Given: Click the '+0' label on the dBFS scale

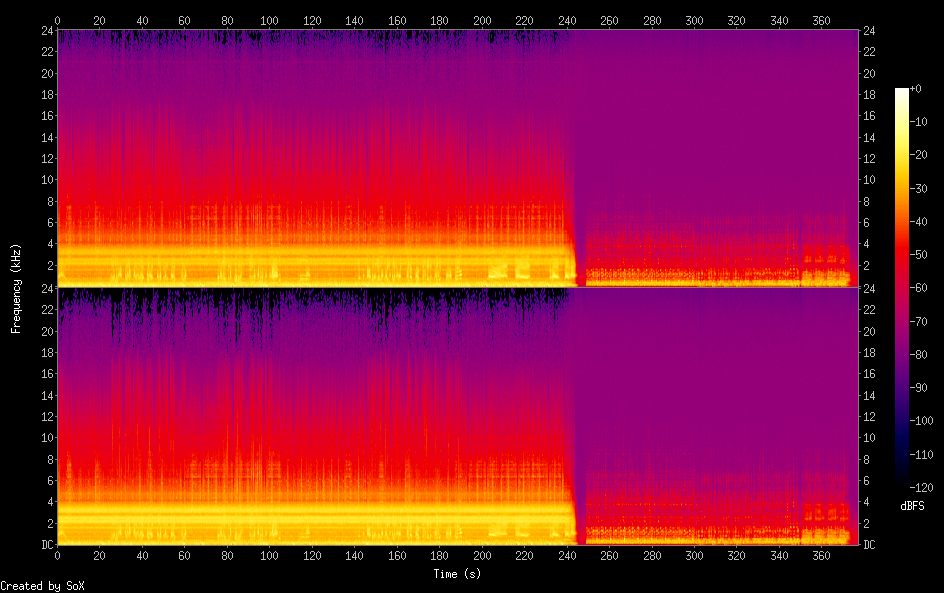Looking at the screenshot, I should point(916,88).
